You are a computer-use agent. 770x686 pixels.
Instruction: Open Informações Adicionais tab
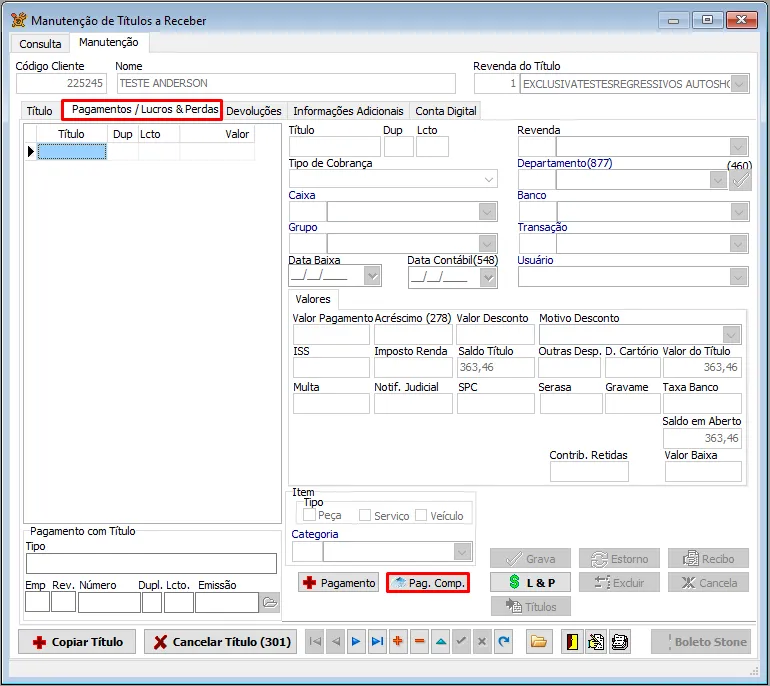point(348,111)
